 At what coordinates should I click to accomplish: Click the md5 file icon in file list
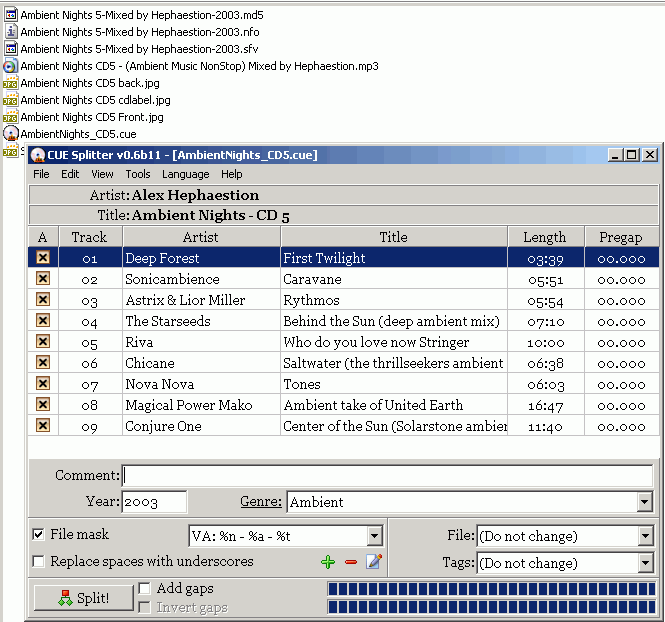click(x=11, y=15)
